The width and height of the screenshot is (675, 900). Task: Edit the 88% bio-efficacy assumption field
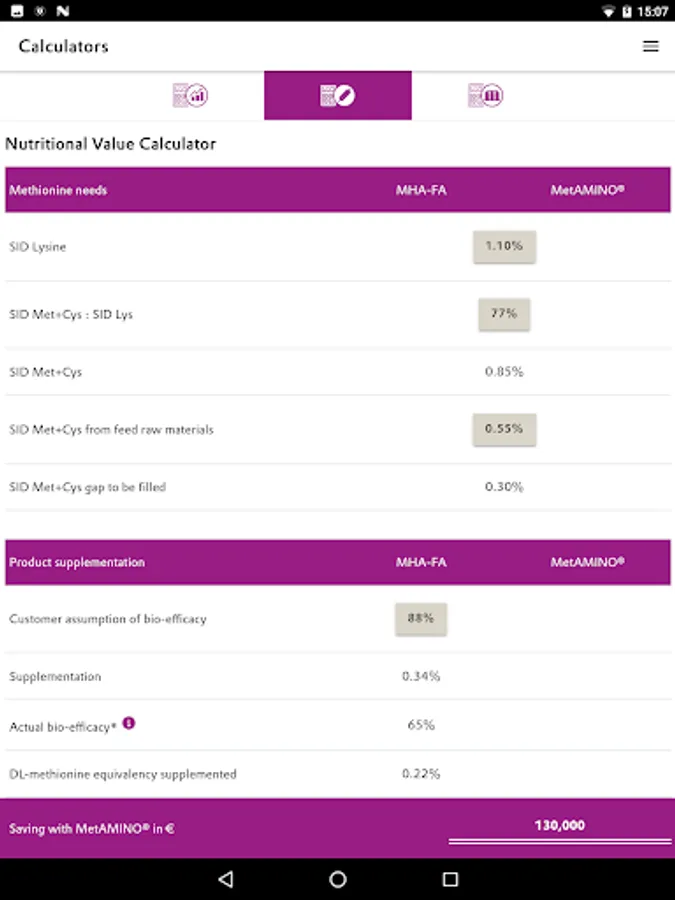click(x=421, y=619)
